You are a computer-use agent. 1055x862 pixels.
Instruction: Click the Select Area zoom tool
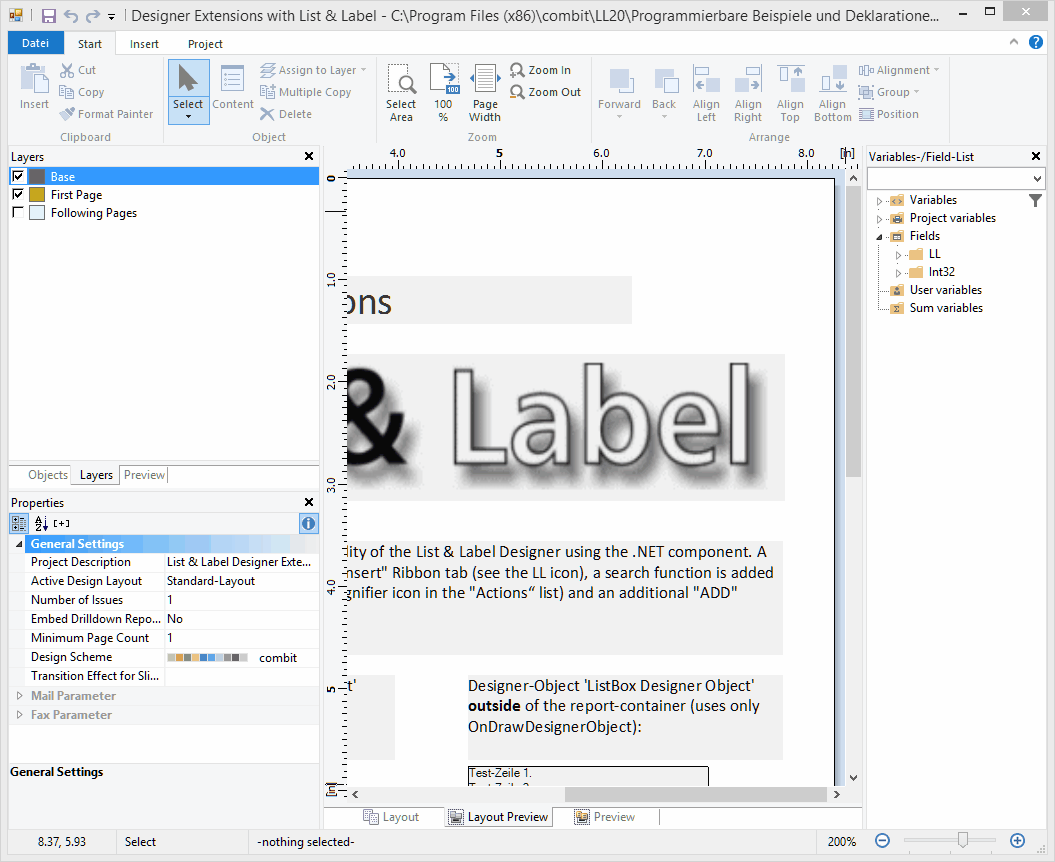[401, 92]
